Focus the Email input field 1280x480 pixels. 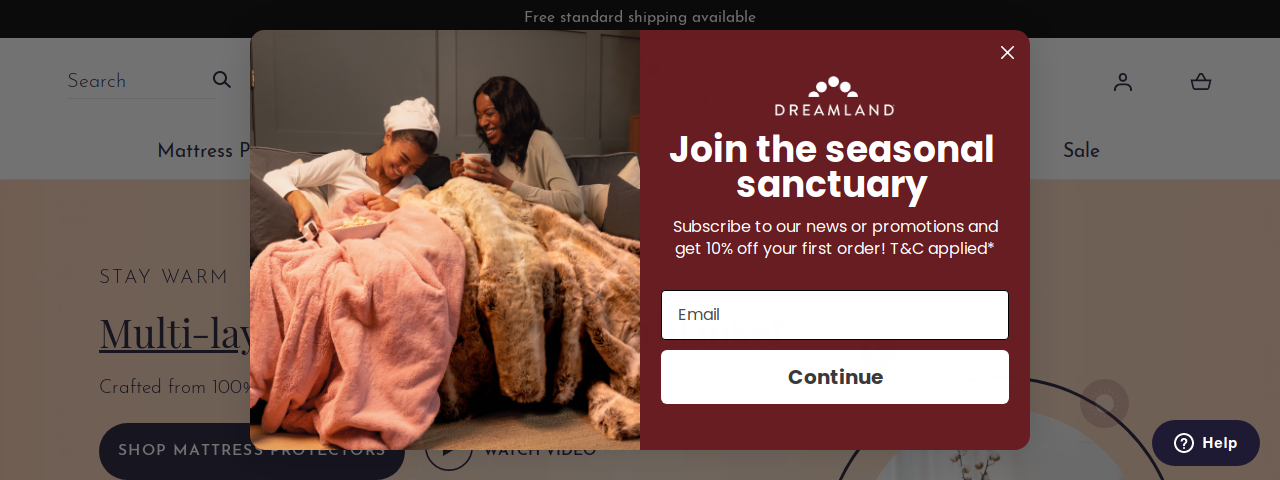tap(835, 315)
